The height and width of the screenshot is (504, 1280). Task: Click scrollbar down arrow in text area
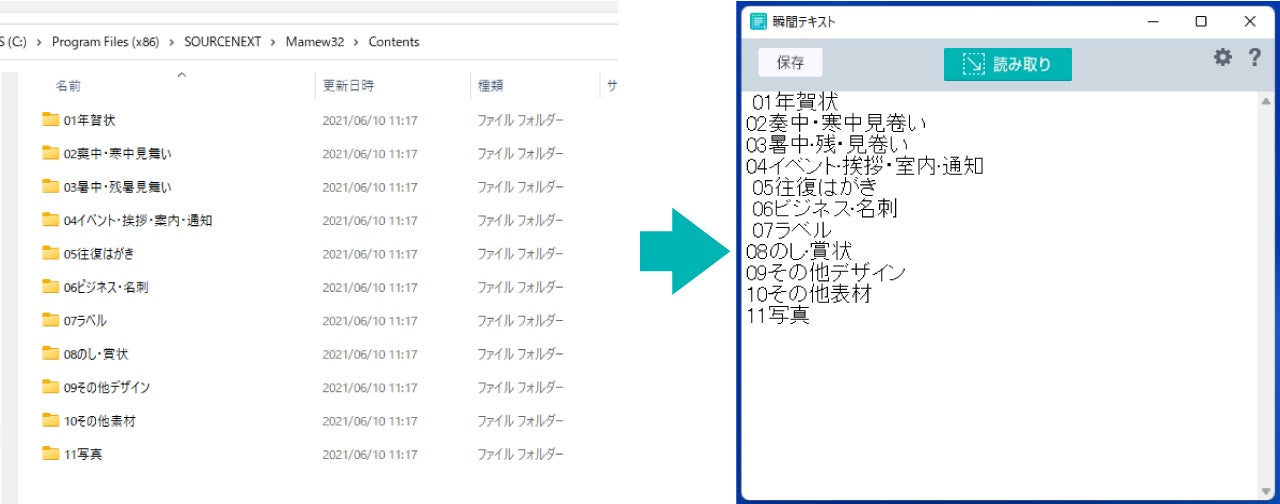[x=1266, y=490]
